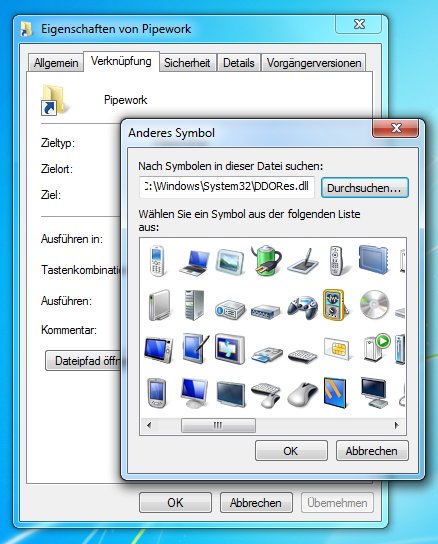This screenshot has width=438, height=544.
Task: Choose the computer mouse icon
Action: 302,395
